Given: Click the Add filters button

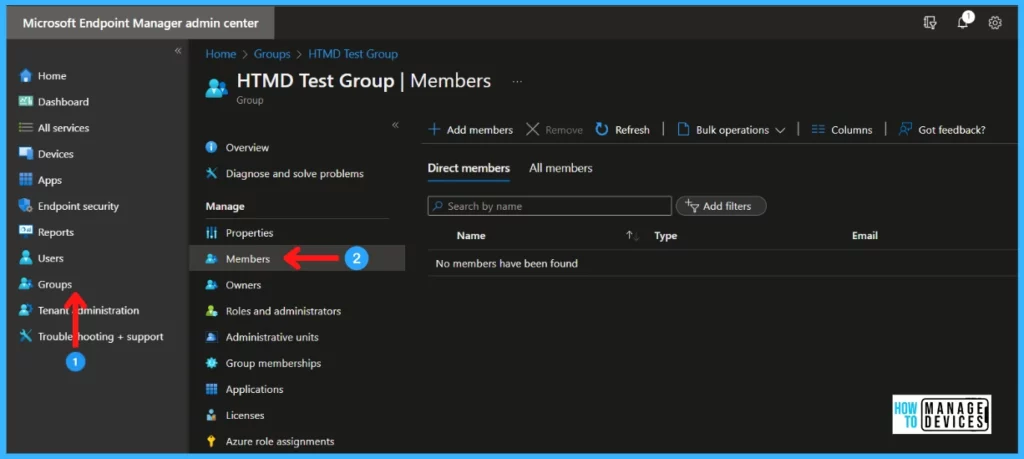Looking at the screenshot, I should click(x=721, y=206).
